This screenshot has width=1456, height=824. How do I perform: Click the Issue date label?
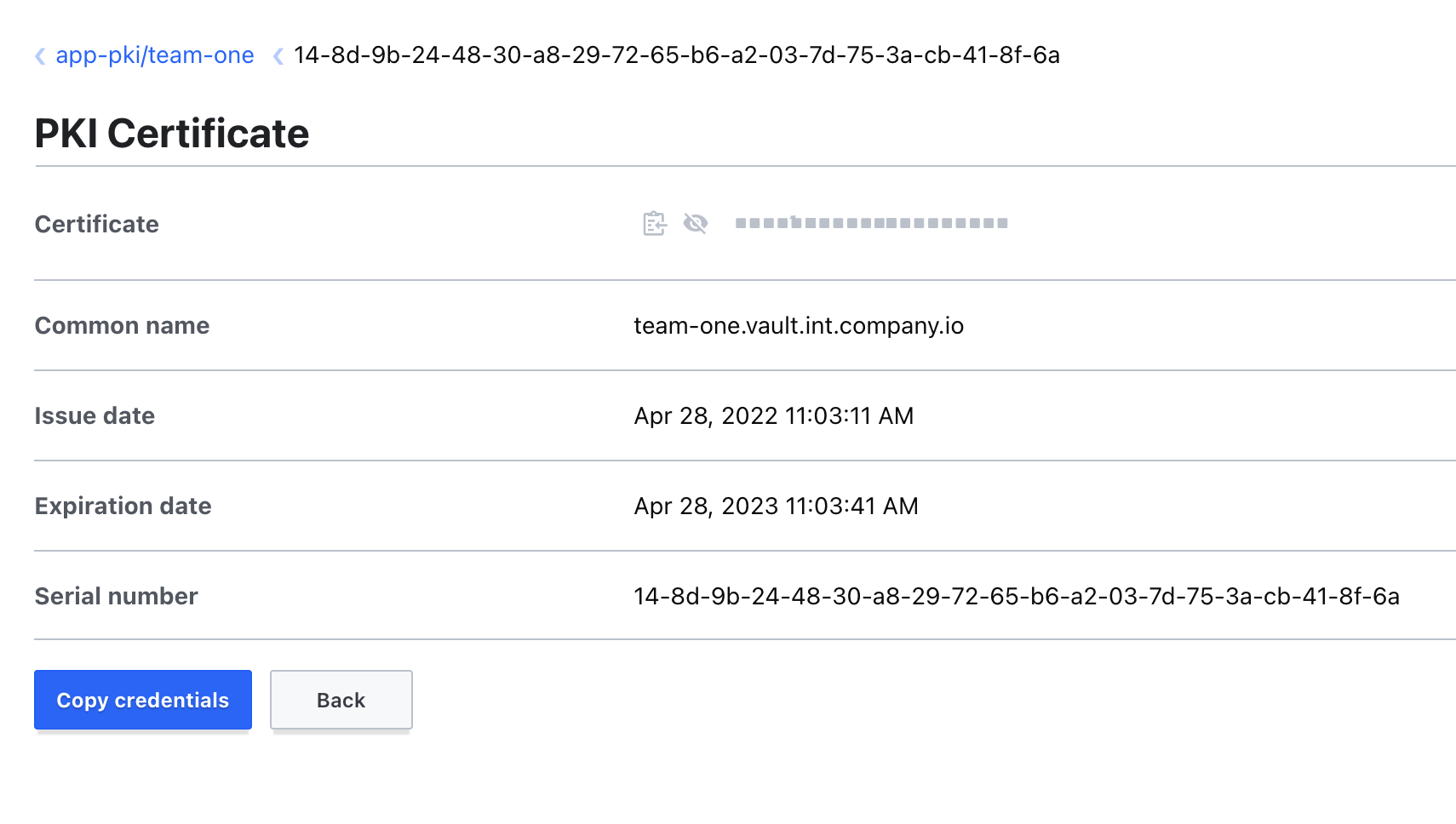pyautogui.click(x=95, y=415)
